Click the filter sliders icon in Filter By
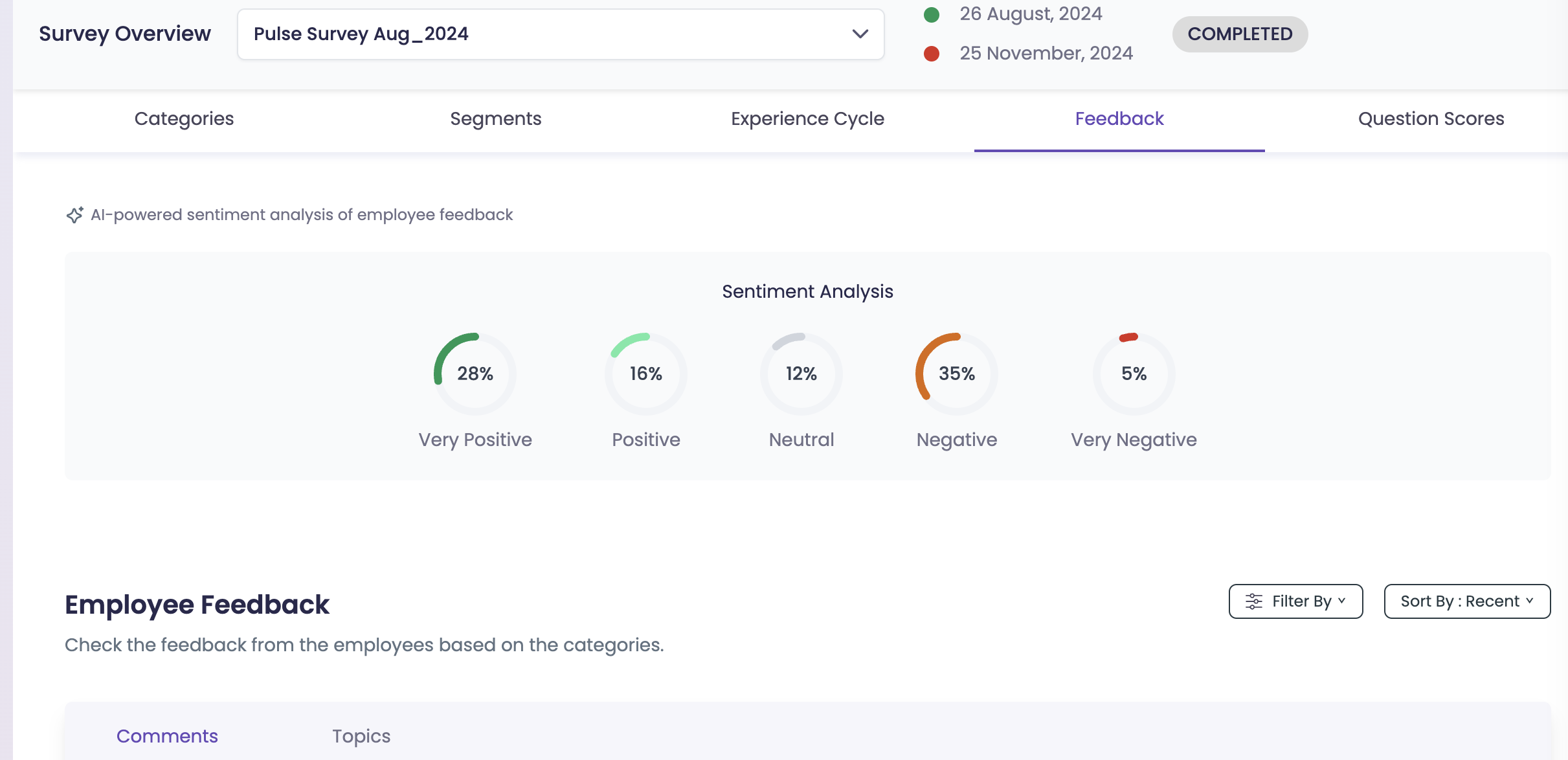 (1254, 601)
